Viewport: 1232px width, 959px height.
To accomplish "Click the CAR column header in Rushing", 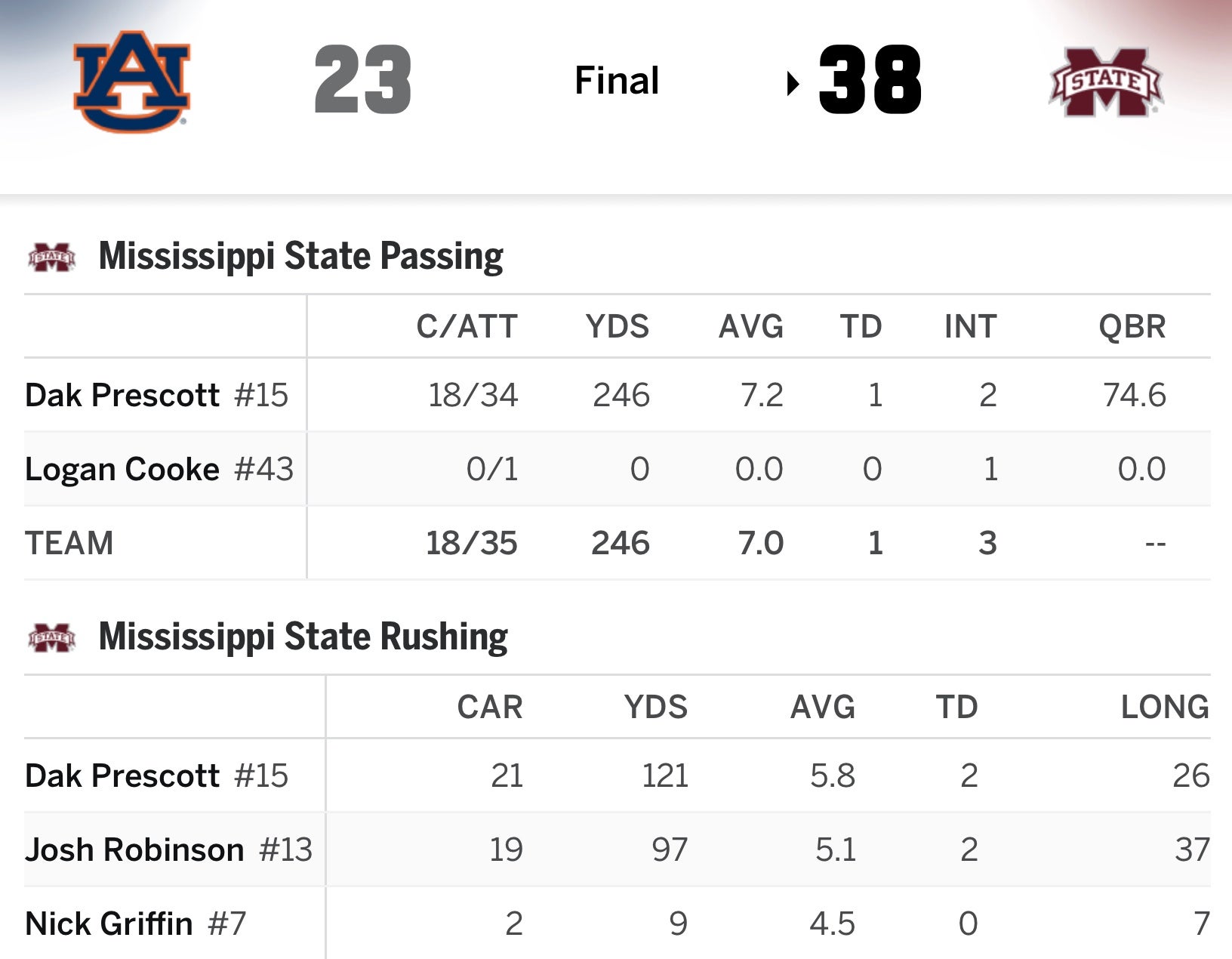I will tap(489, 708).
